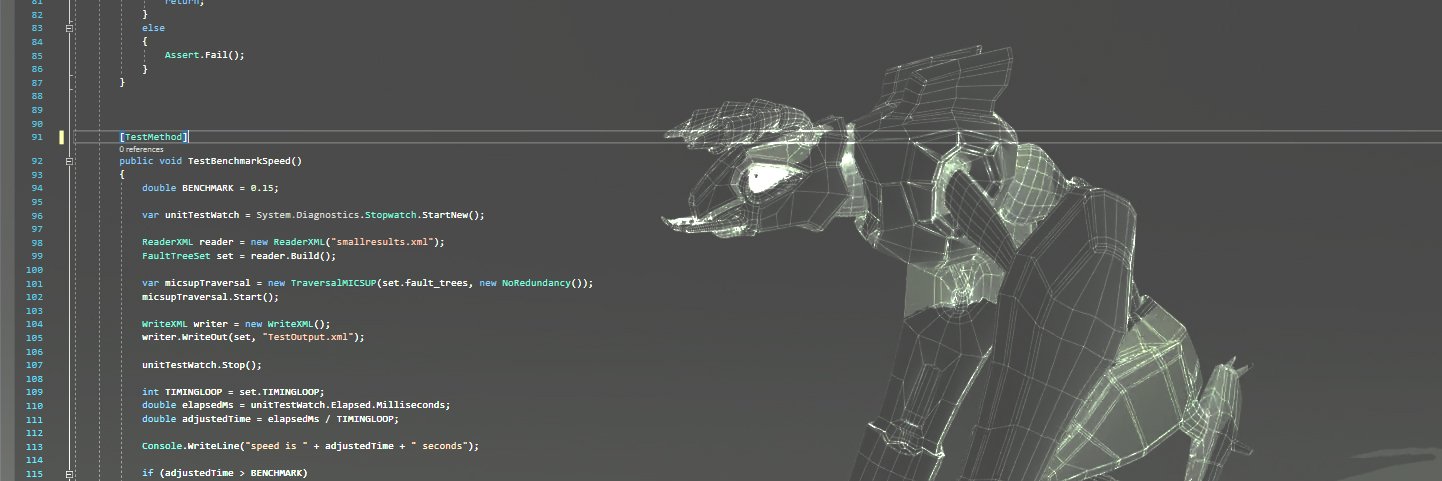Click the Fail method call on line 85
This screenshot has height=481, width=1442.
pos(216,55)
